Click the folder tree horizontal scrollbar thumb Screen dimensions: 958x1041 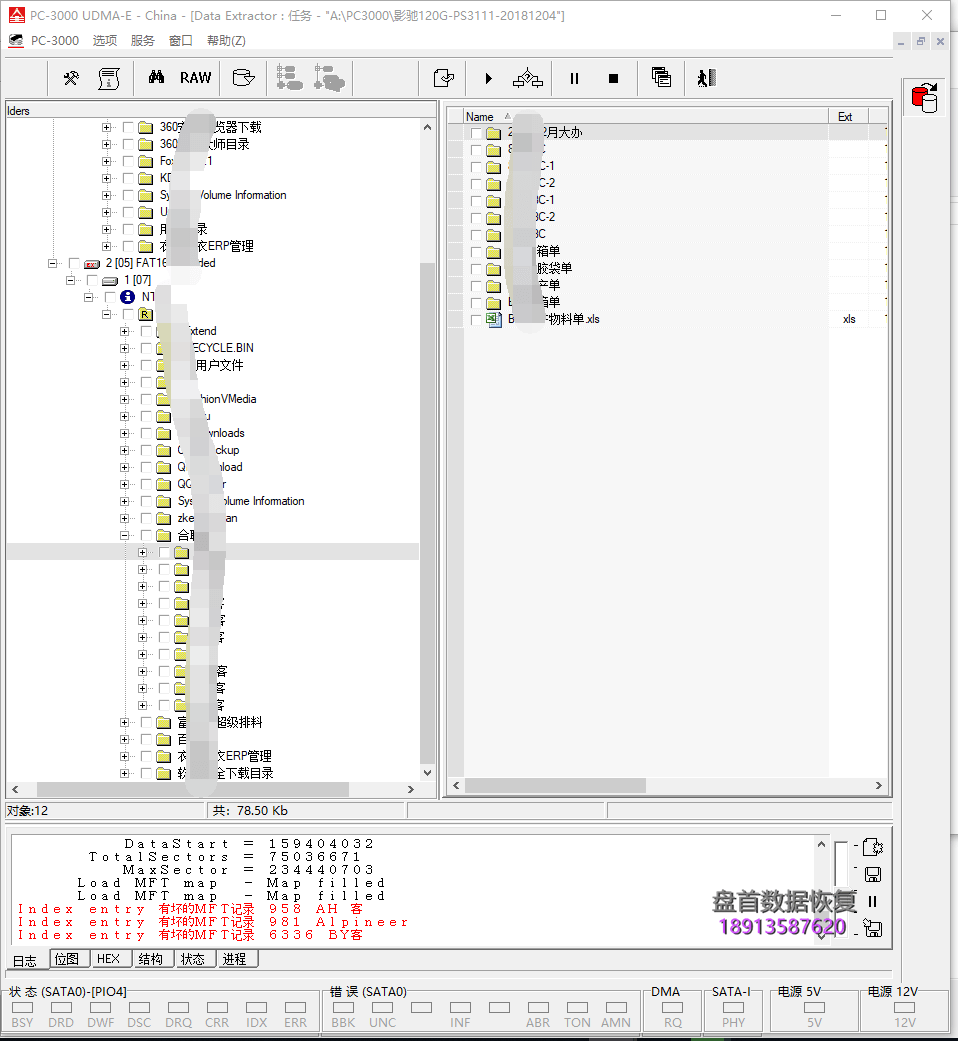click(193, 789)
